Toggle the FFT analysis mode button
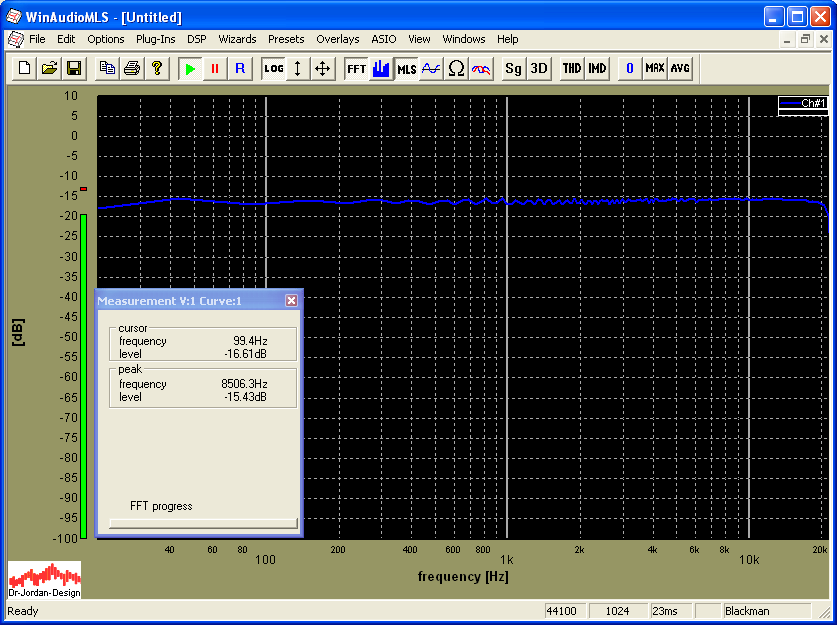Screen dimensions: 837x625 pyautogui.click(x=356, y=68)
